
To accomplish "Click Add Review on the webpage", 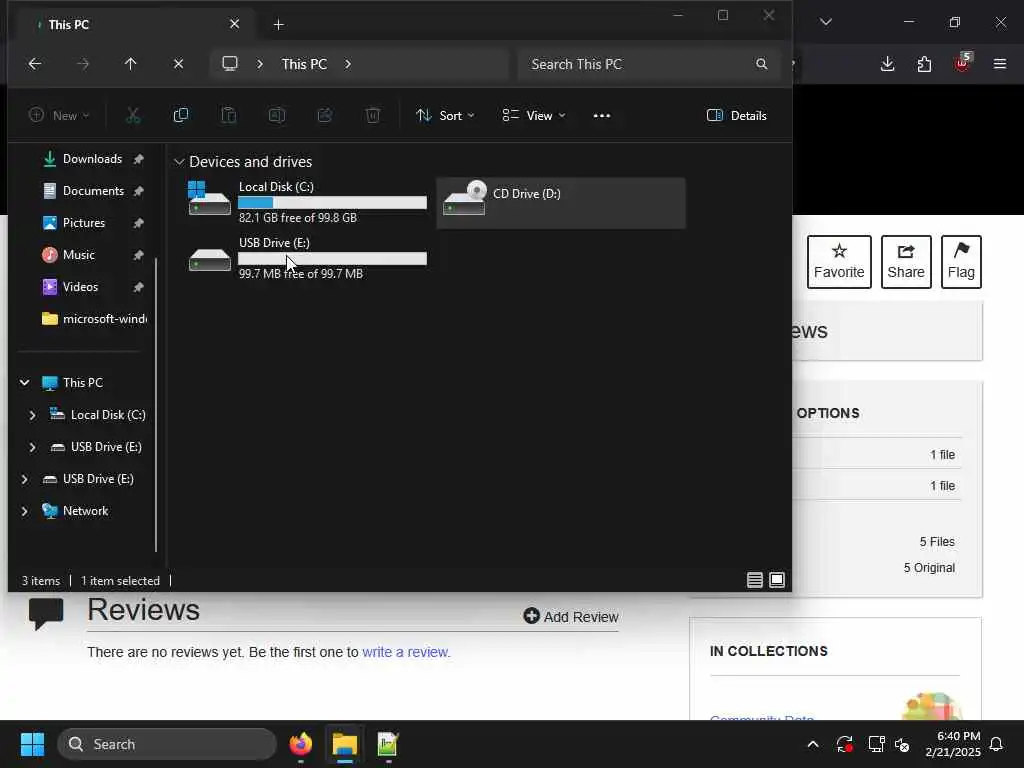I will pyautogui.click(x=570, y=616).
